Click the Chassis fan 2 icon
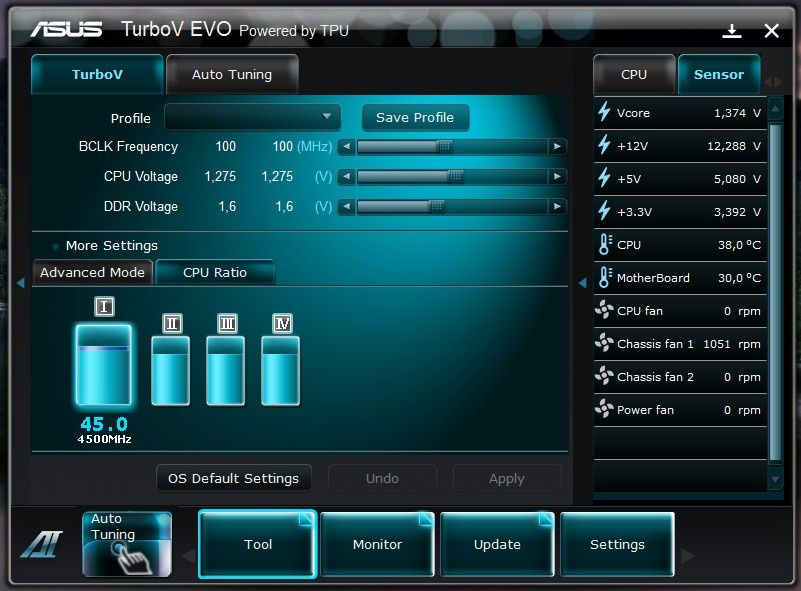The image size is (801, 591). coord(604,376)
